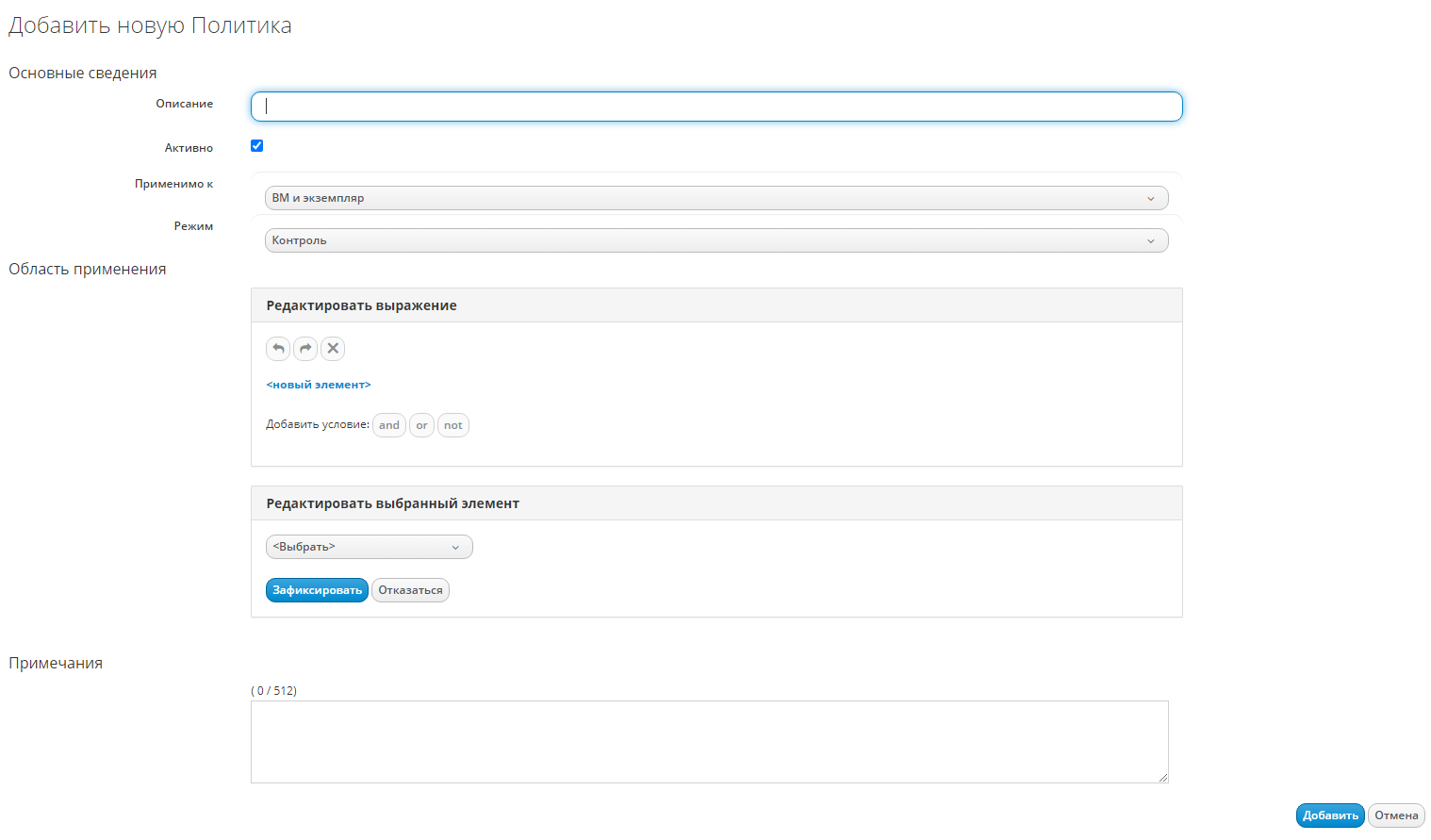
Task: Click the Отказаться button
Action: 410,590
